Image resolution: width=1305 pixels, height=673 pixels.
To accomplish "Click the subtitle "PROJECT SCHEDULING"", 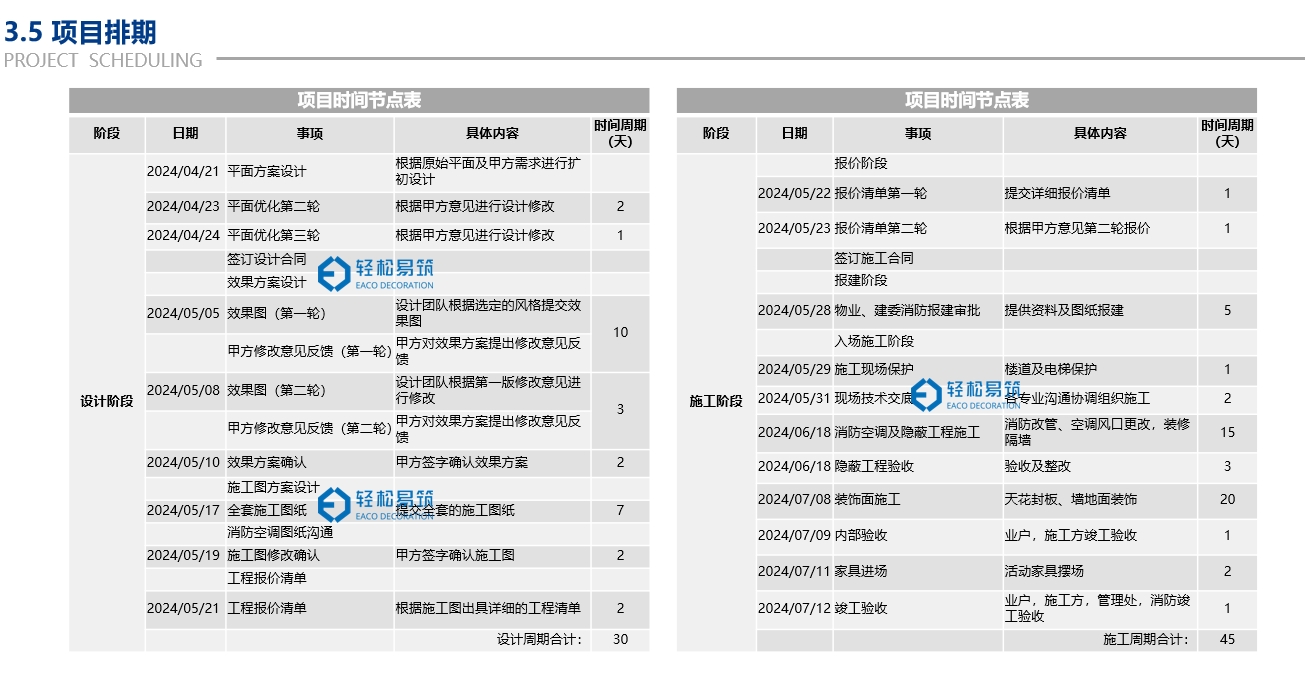I will (x=103, y=60).
